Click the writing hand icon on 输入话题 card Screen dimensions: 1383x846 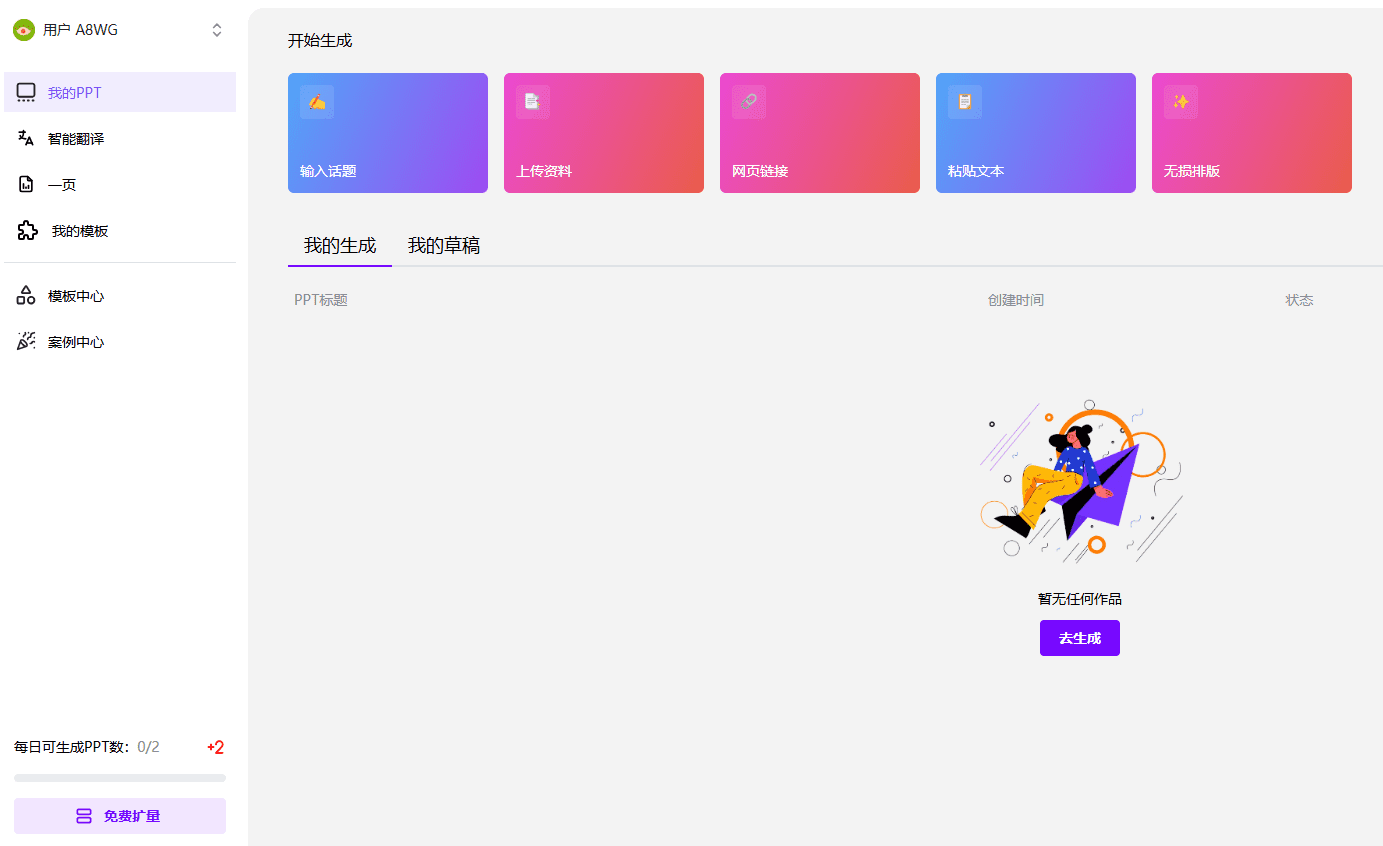point(317,102)
